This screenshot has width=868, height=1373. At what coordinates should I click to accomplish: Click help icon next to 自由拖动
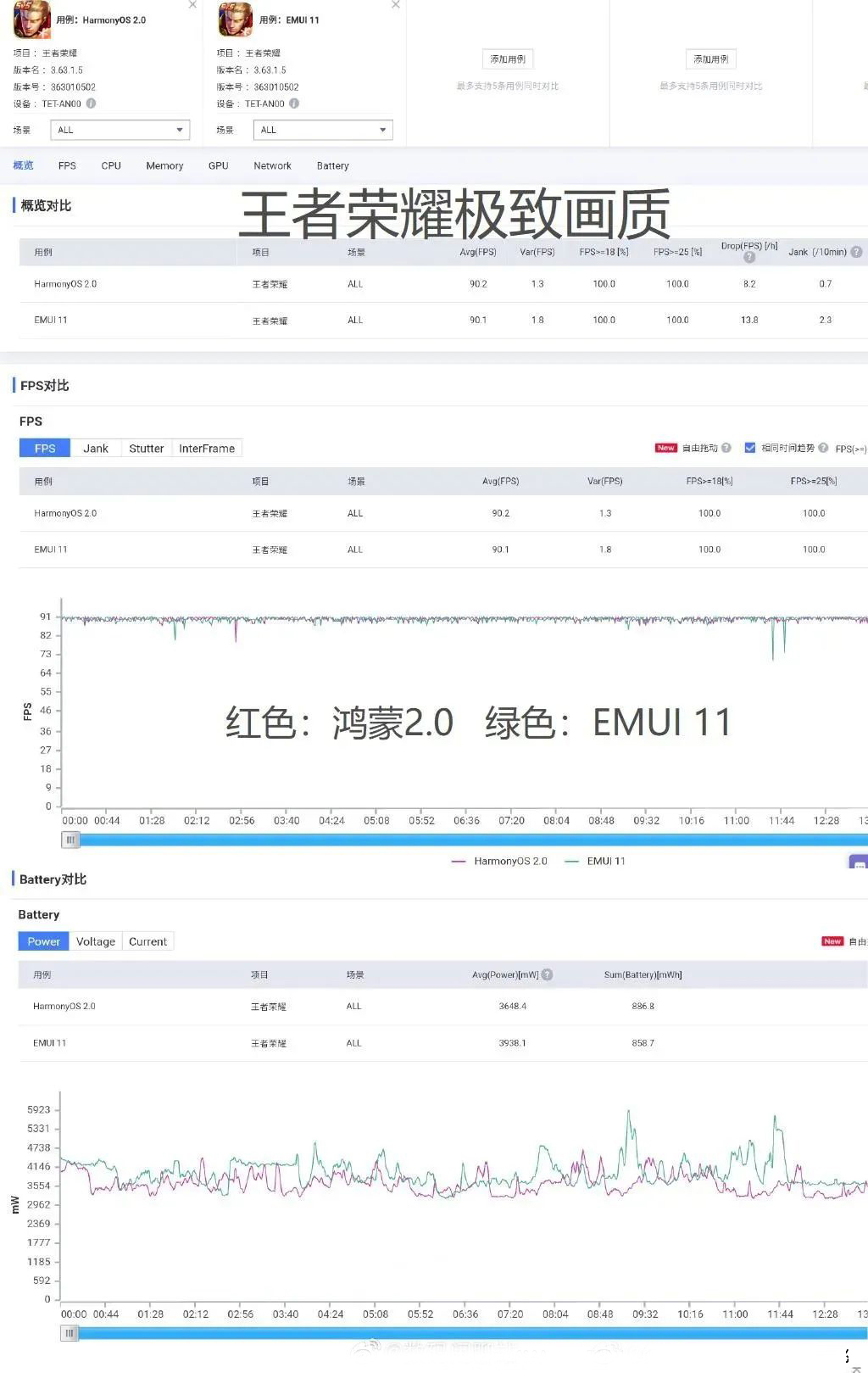(726, 448)
